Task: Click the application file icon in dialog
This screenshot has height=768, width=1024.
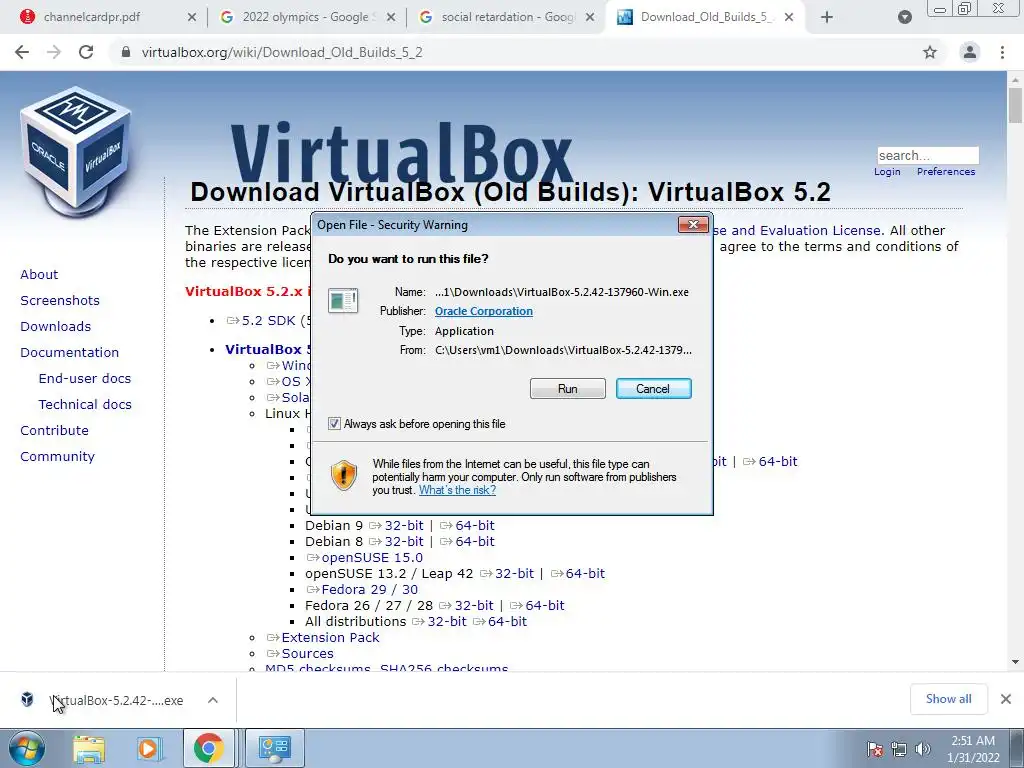Action: coord(343,301)
